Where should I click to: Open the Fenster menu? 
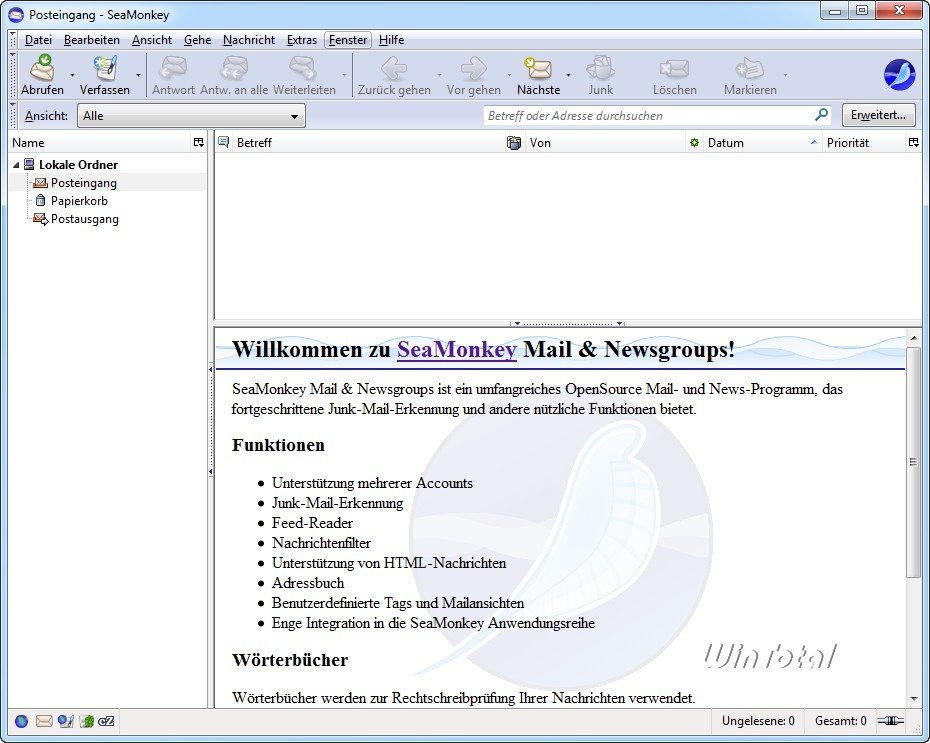point(348,40)
